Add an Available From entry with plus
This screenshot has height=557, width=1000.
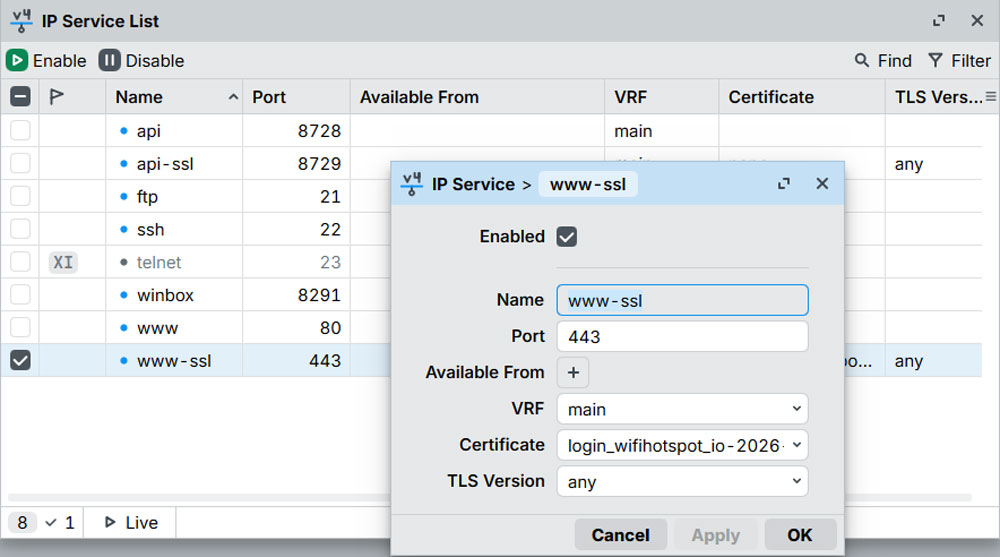[x=573, y=373]
